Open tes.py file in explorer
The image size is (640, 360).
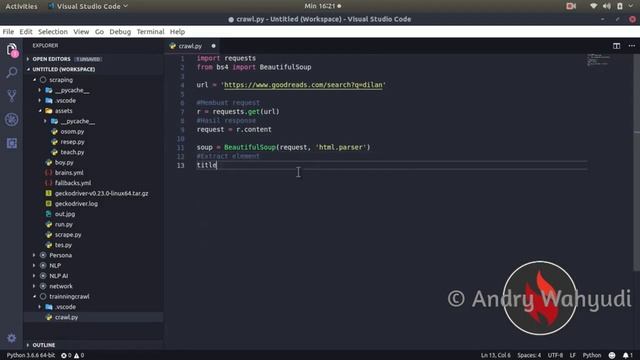click(63, 245)
